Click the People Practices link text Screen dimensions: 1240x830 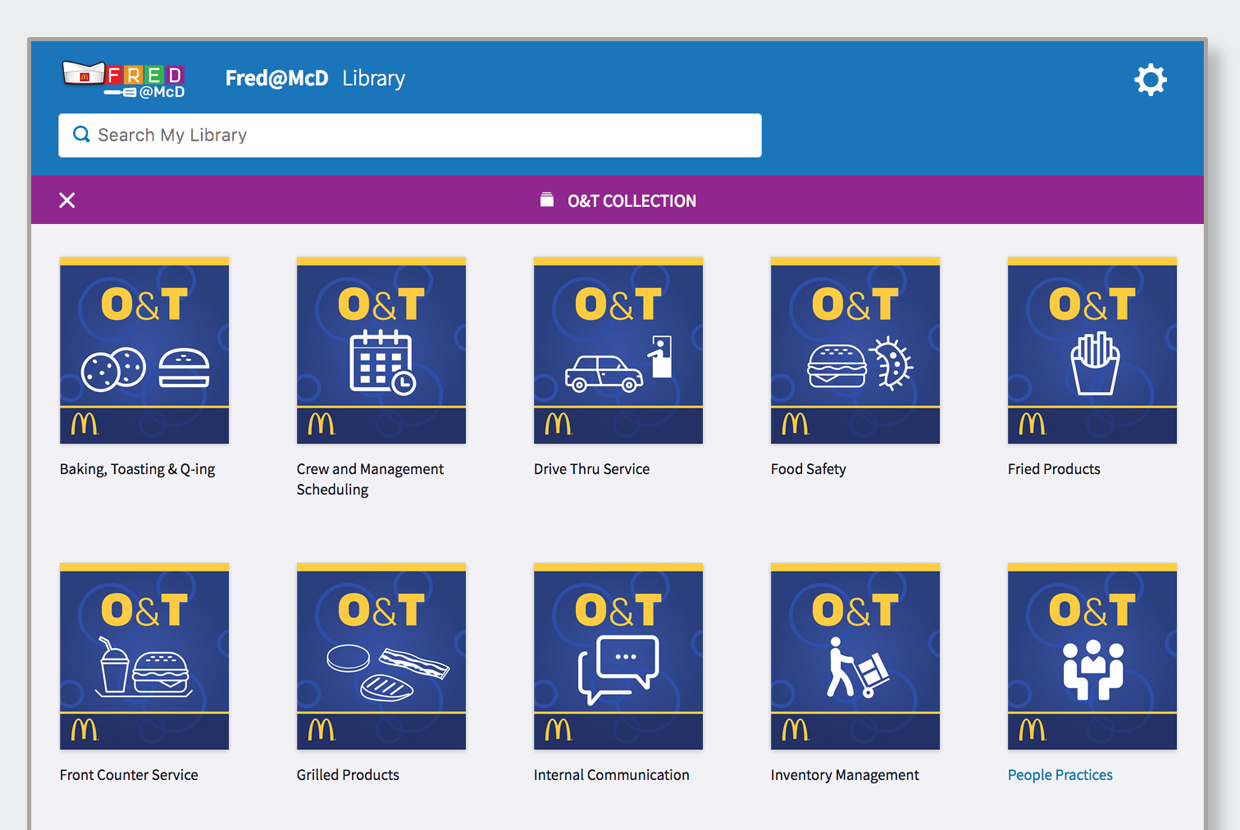1060,775
